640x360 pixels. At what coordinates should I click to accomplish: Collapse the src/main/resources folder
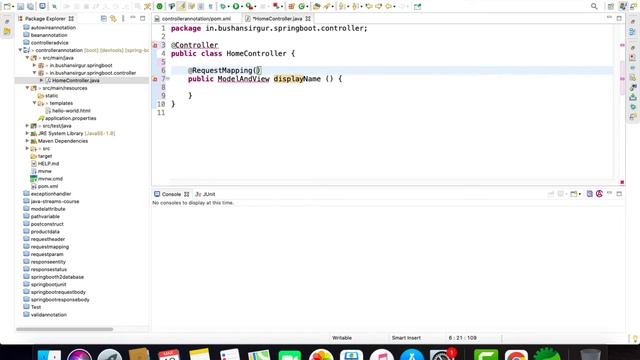pyautogui.click(x=27, y=88)
